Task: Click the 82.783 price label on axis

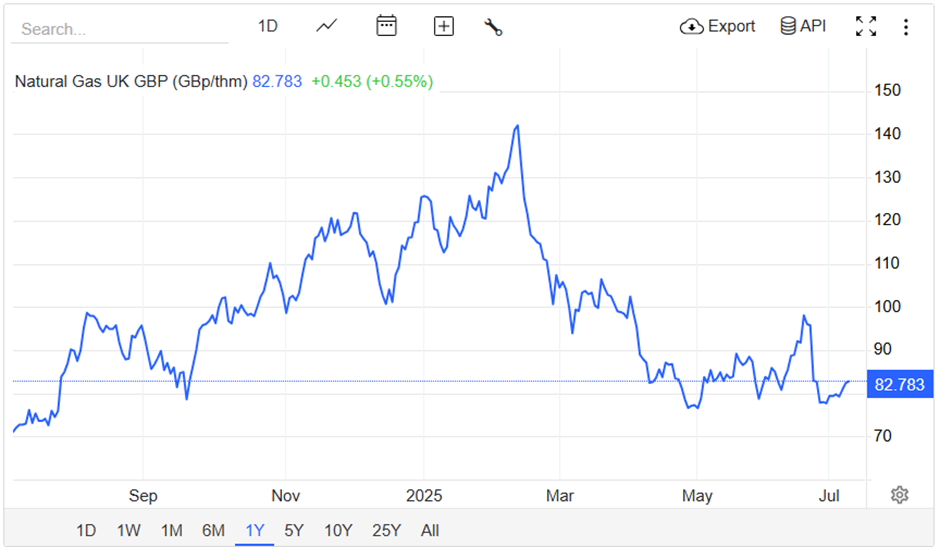Action: [x=899, y=384]
